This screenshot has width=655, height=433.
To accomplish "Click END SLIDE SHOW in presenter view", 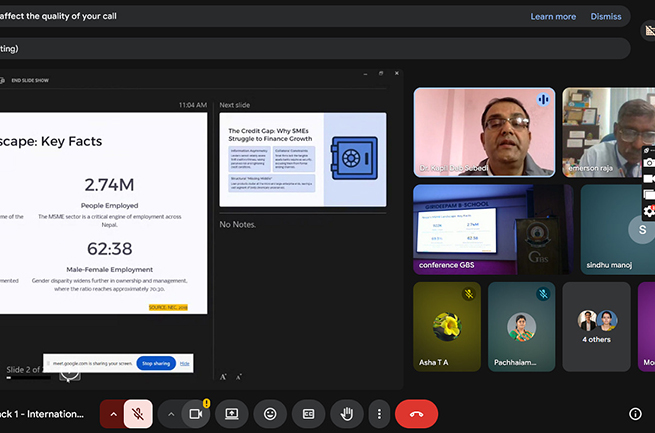I will click(x=30, y=80).
